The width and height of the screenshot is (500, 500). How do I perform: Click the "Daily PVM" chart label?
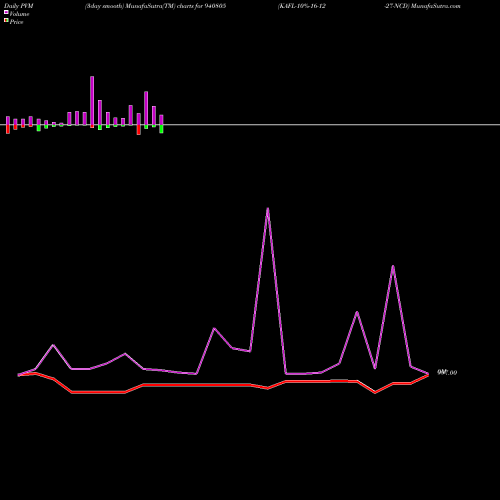[19, 6]
